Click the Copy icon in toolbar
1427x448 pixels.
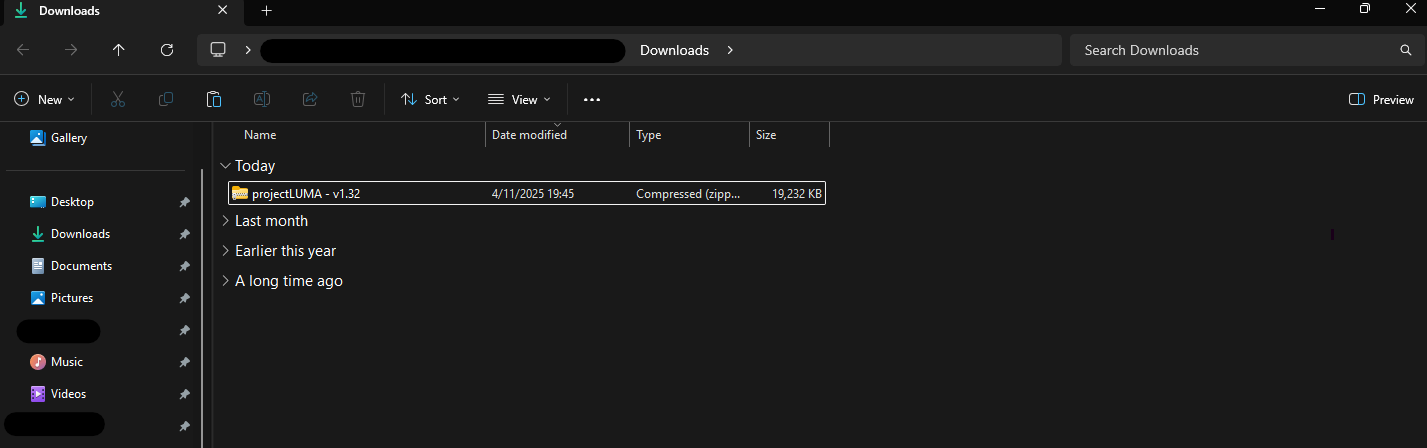click(166, 99)
